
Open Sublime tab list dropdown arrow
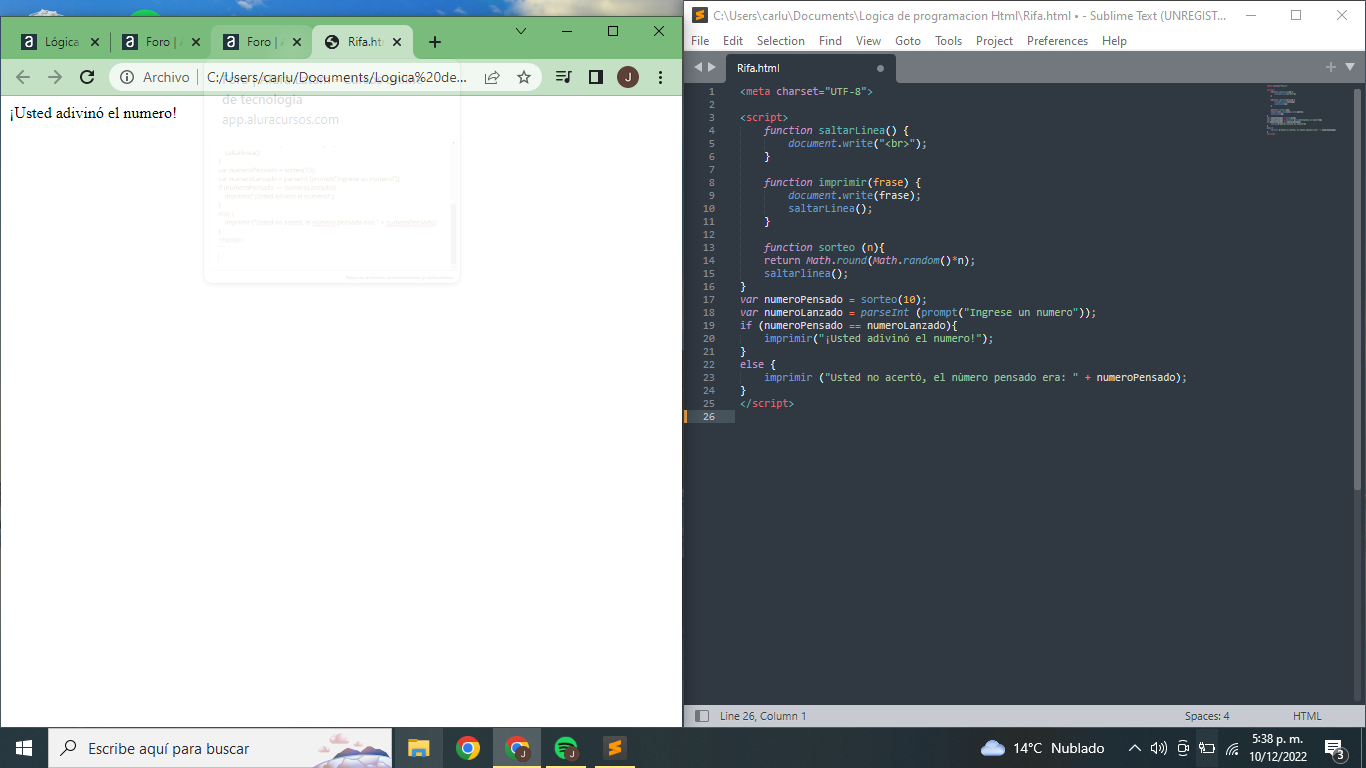1349,67
